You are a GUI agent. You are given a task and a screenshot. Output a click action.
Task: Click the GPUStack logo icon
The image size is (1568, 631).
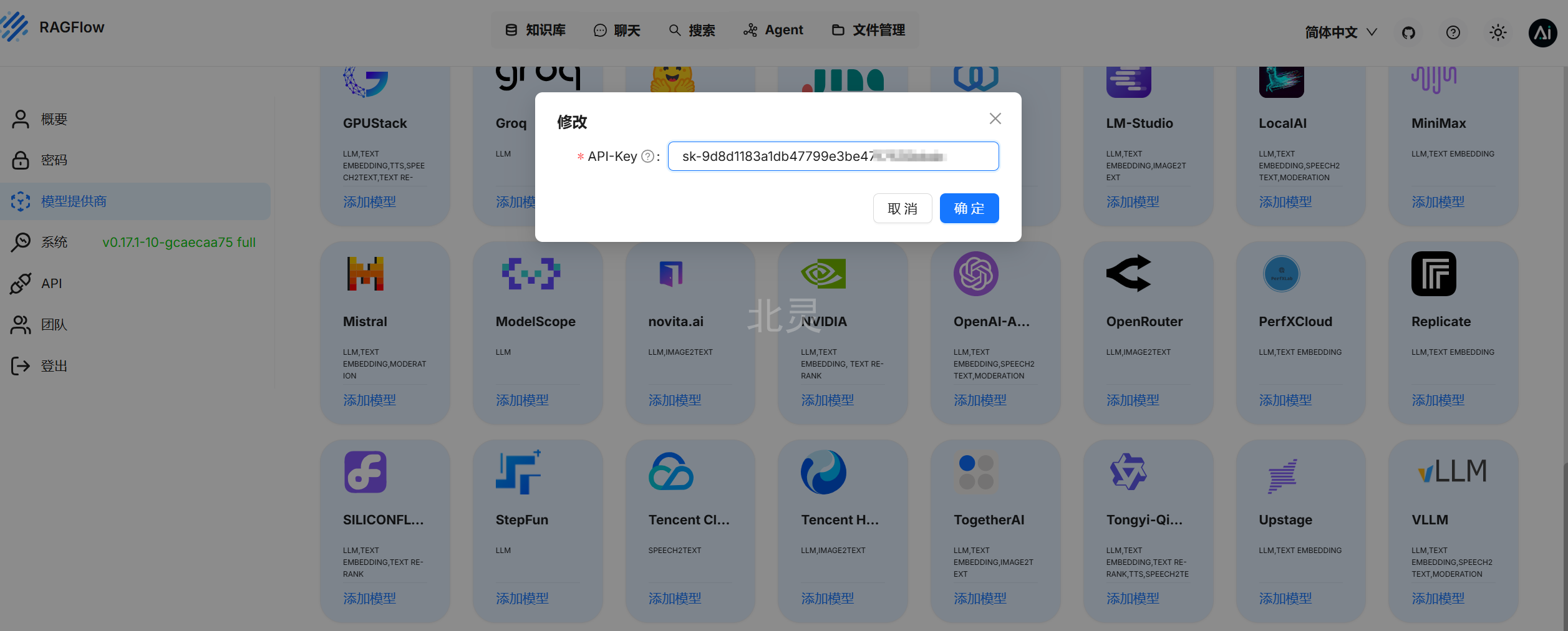coord(365,82)
